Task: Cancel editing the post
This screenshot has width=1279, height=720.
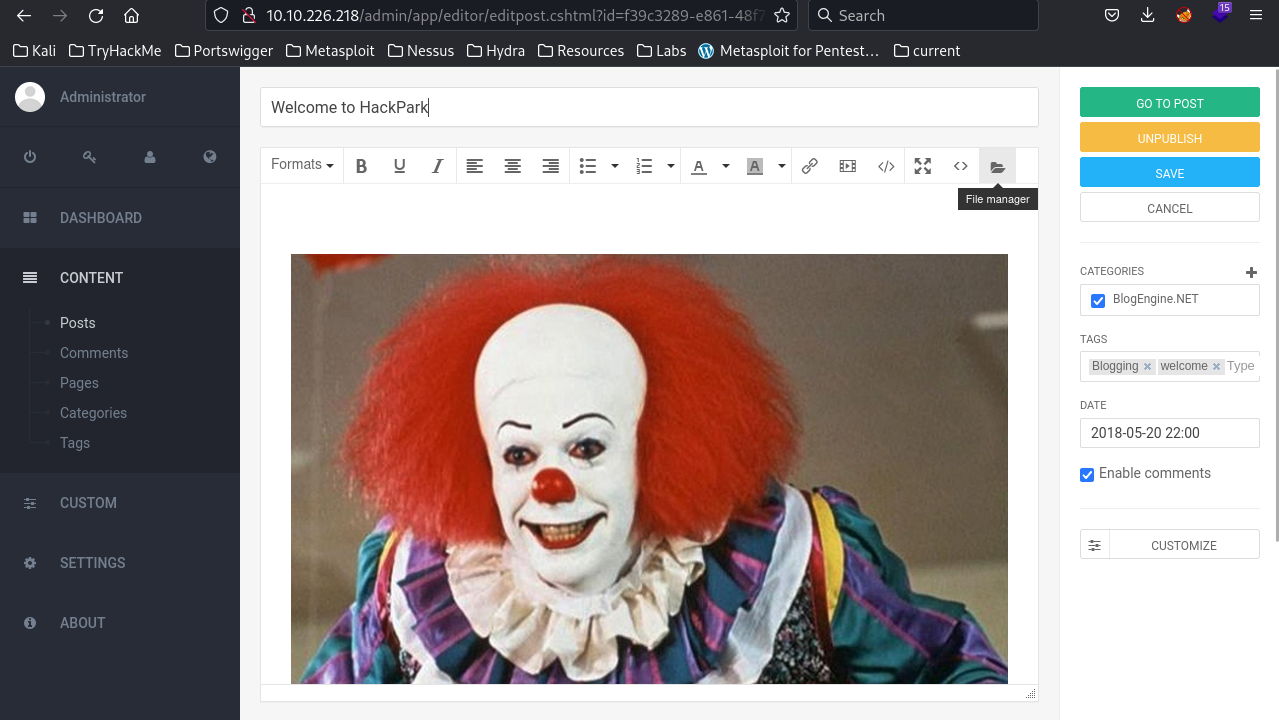Action: point(1170,208)
